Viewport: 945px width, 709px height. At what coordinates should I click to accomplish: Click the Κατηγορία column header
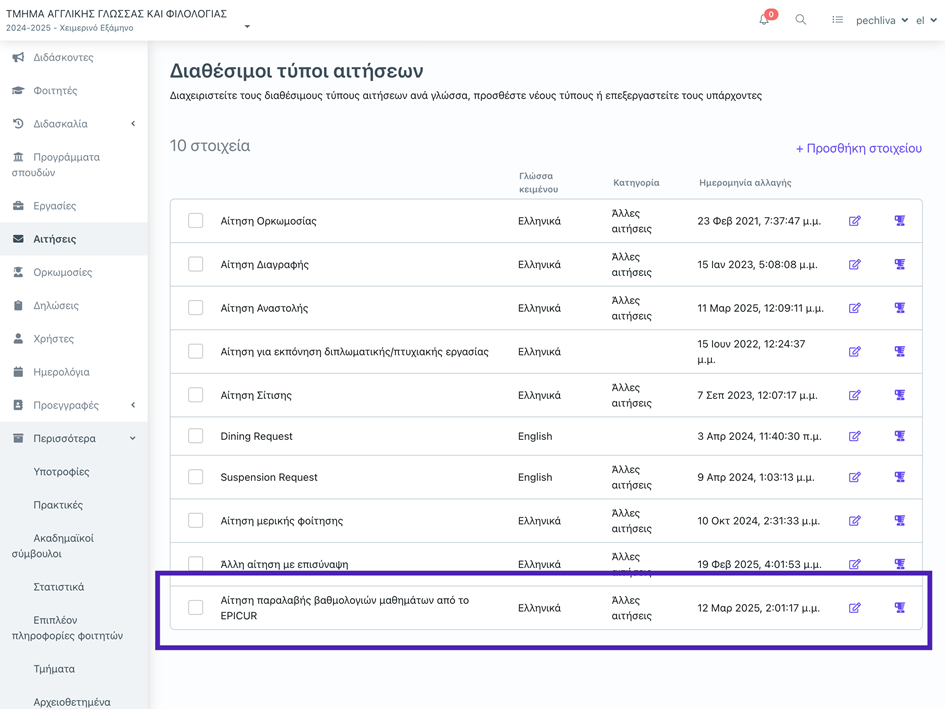(x=636, y=183)
